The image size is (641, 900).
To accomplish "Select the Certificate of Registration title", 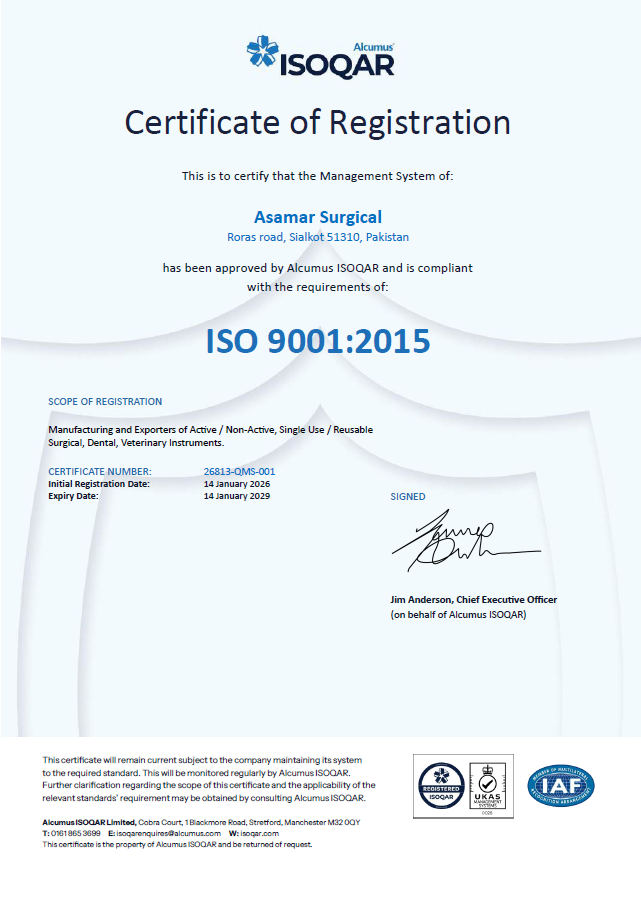I will point(317,122).
